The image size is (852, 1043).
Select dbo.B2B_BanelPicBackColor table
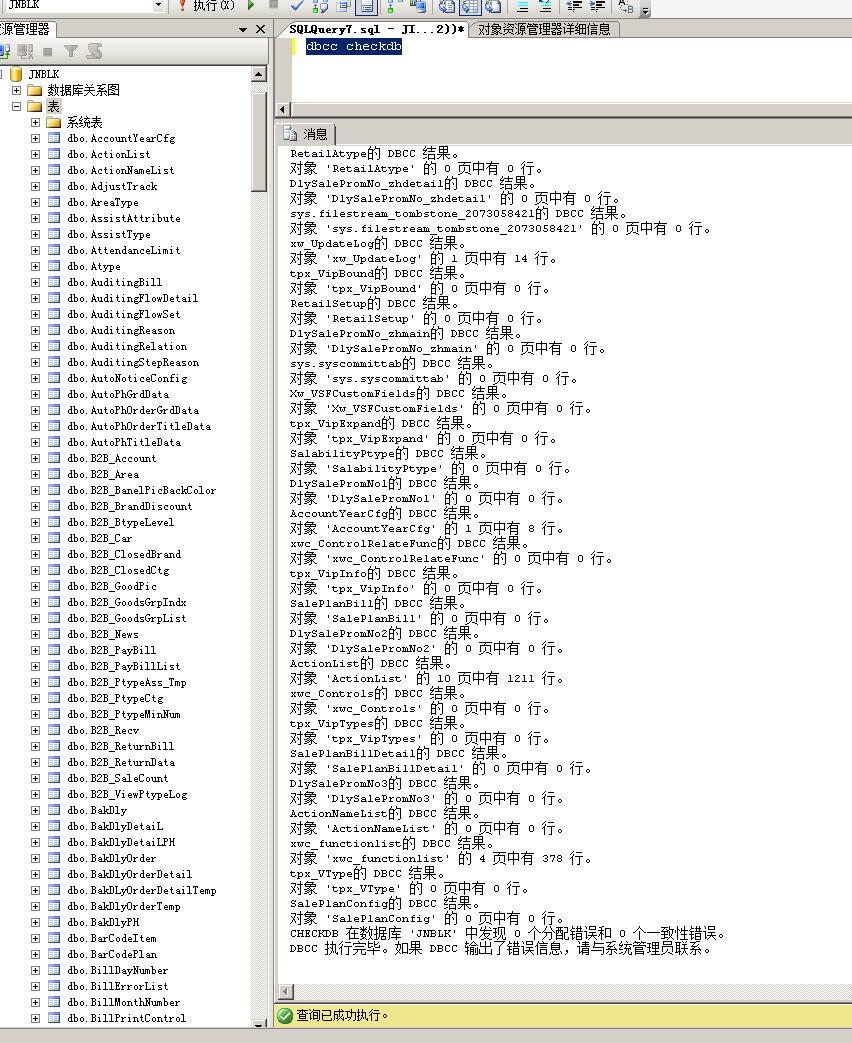pyautogui.click(x=141, y=490)
